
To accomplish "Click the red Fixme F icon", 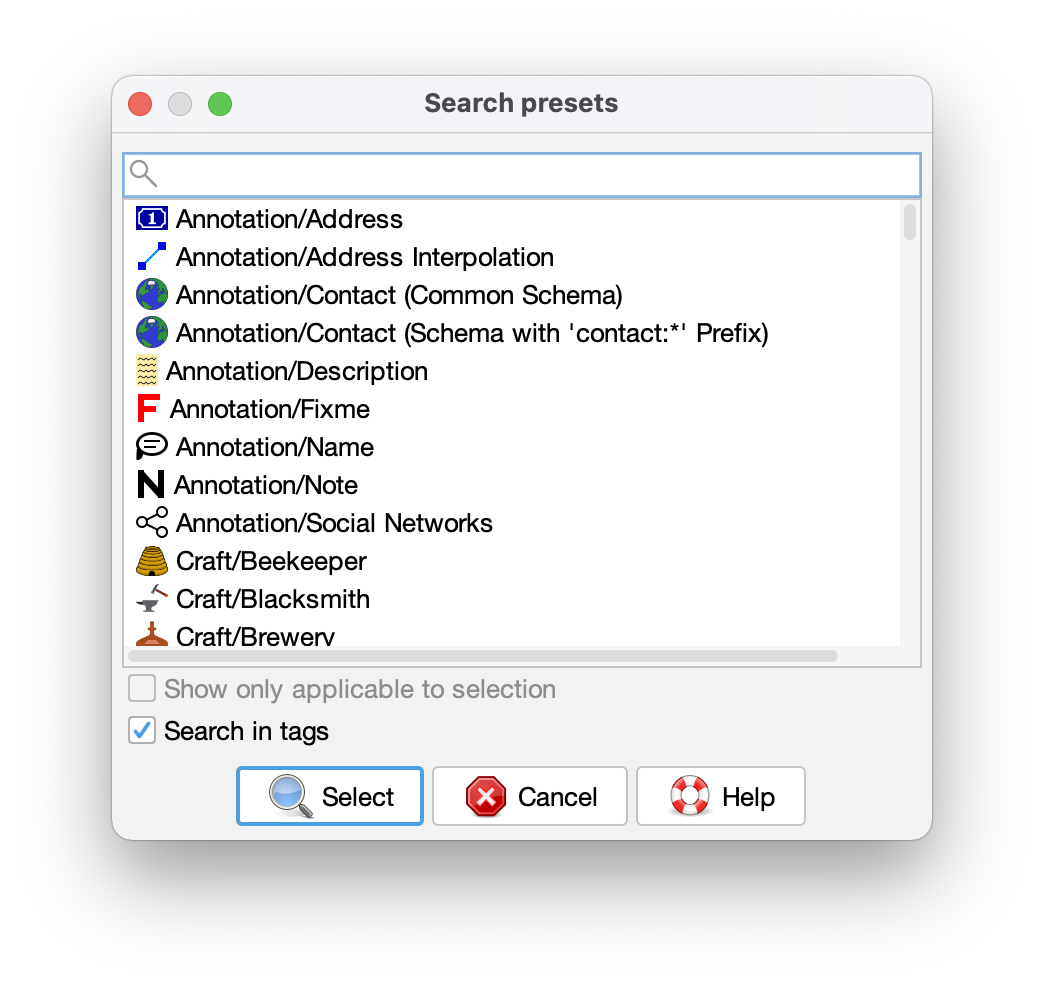I will pyautogui.click(x=148, y=408).
